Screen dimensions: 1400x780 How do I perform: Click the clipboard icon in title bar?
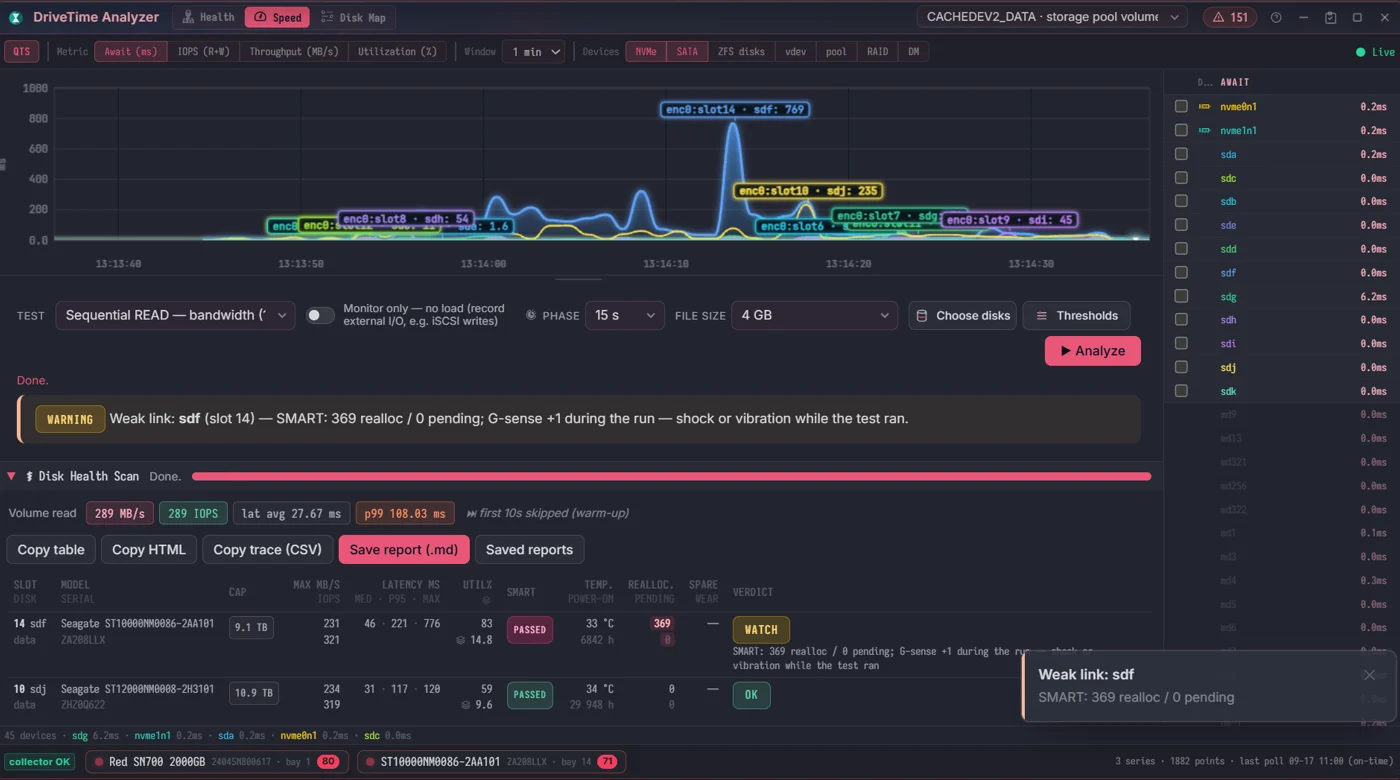tap(1330, 17)
